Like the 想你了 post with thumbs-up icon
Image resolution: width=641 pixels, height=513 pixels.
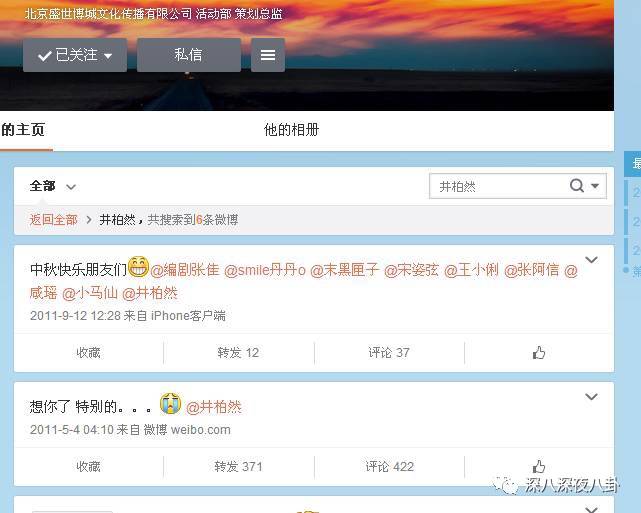tap(539, 466)
